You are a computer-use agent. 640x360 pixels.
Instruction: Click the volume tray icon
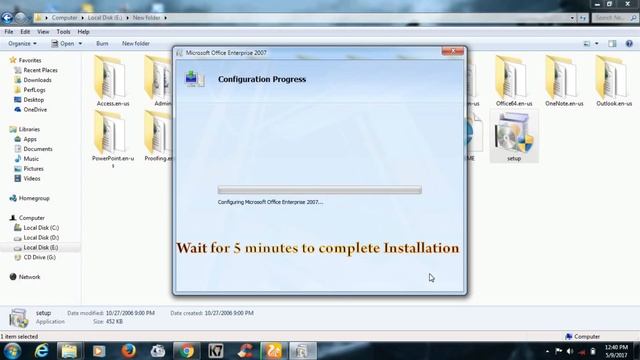tap(570, 351)
